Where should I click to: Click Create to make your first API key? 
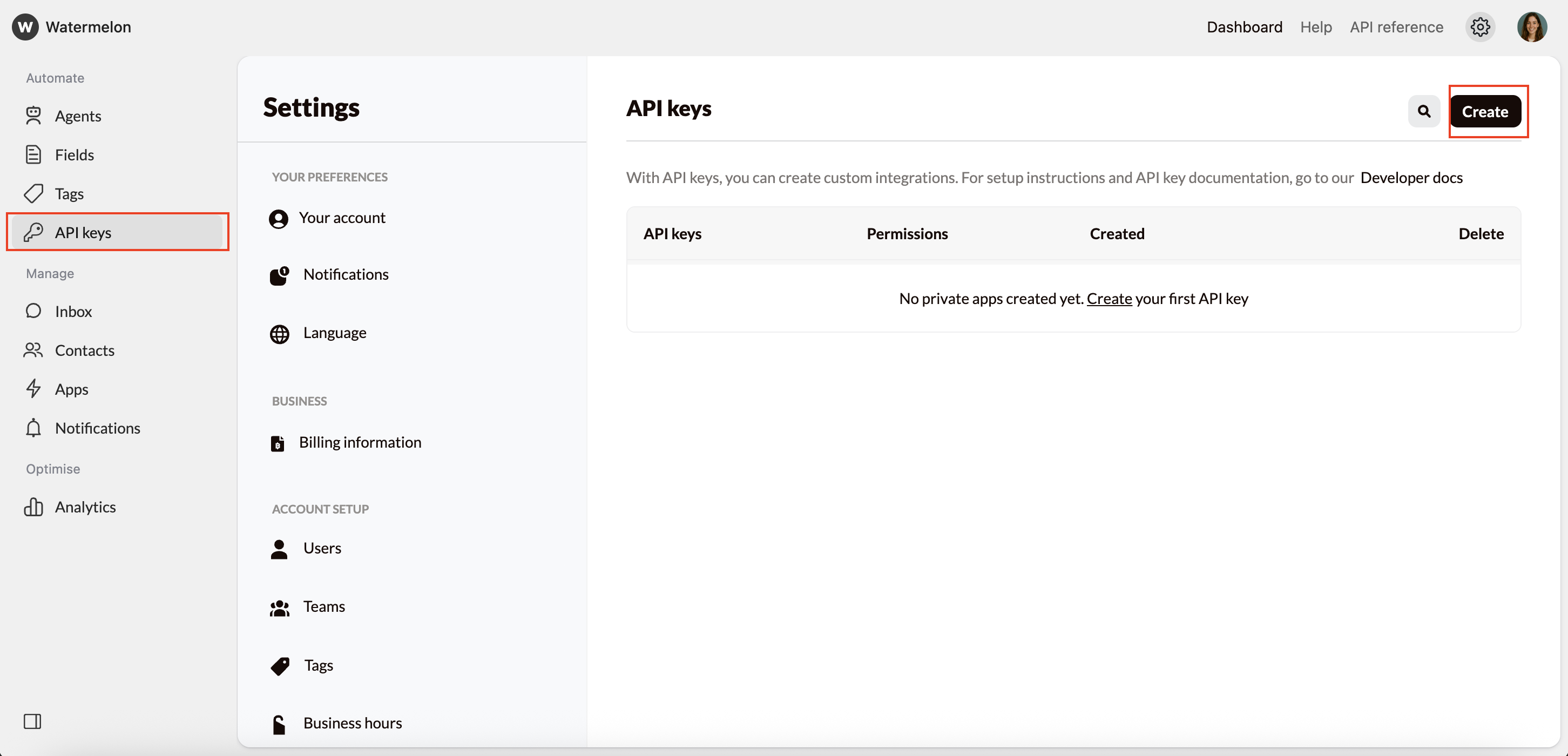[1110, 298]
